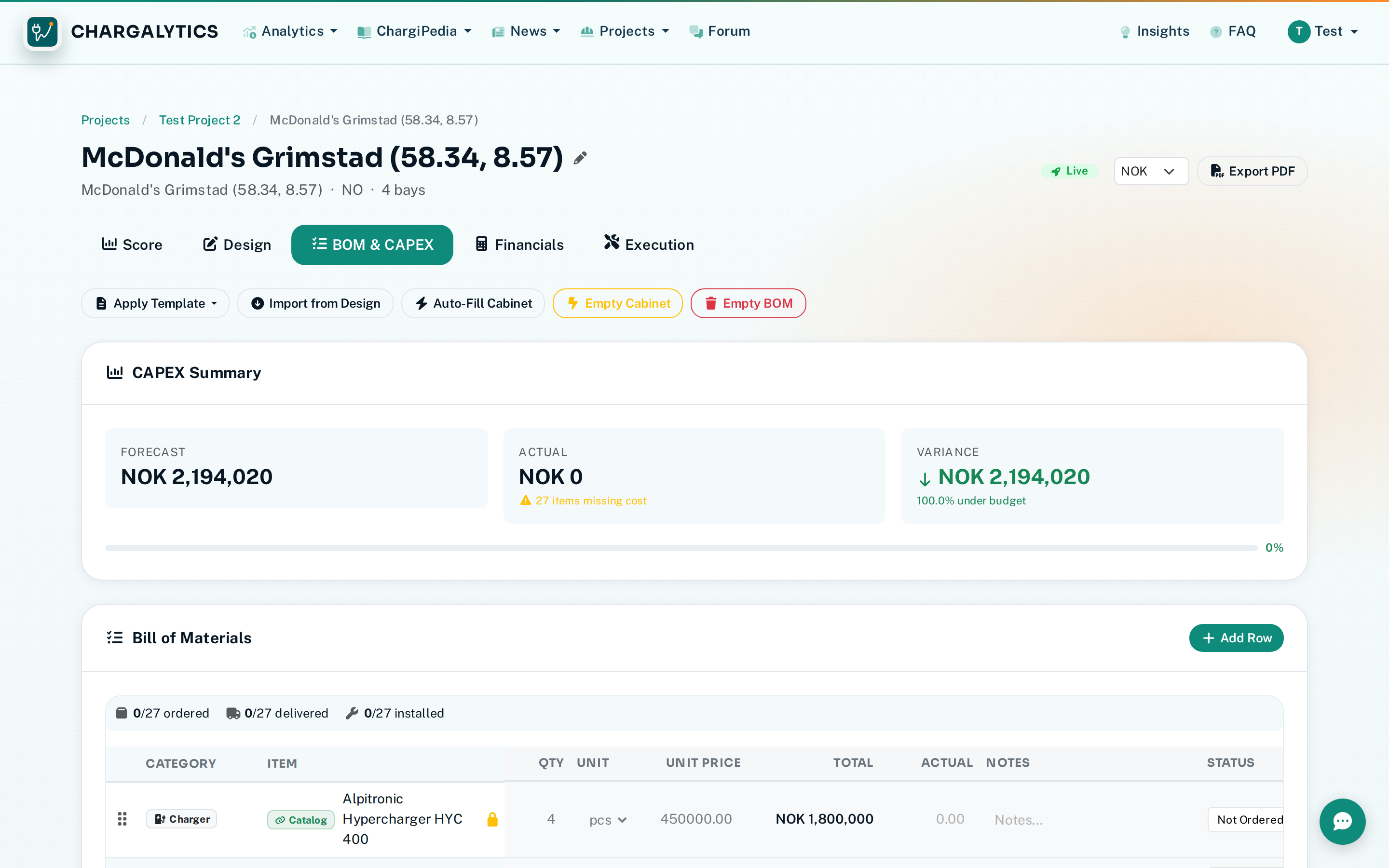Click the warning triangle by missing cost

(x=525, y=501)
